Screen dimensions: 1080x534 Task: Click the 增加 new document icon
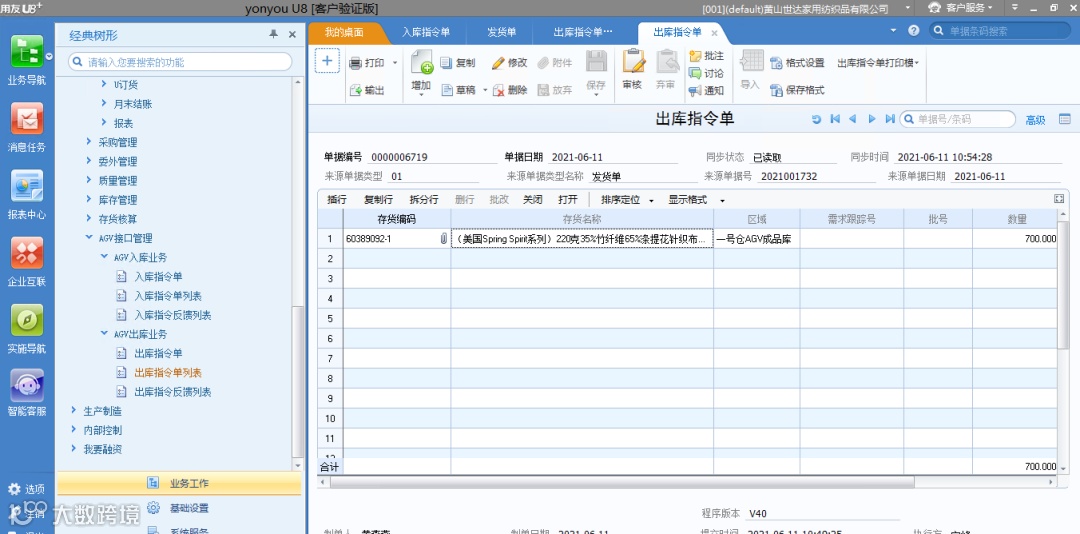click(422, 63)
